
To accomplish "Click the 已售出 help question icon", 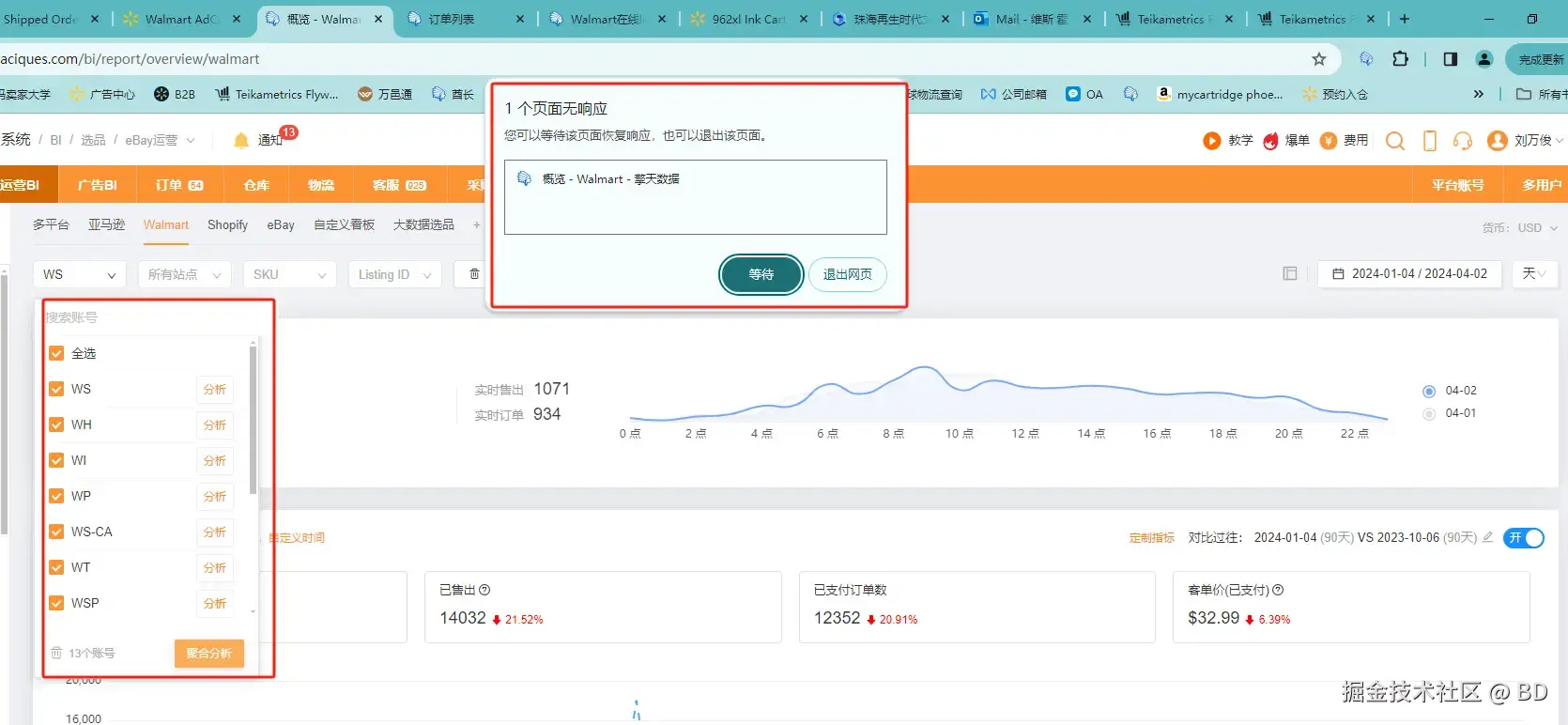I will [x=484, y=590].
